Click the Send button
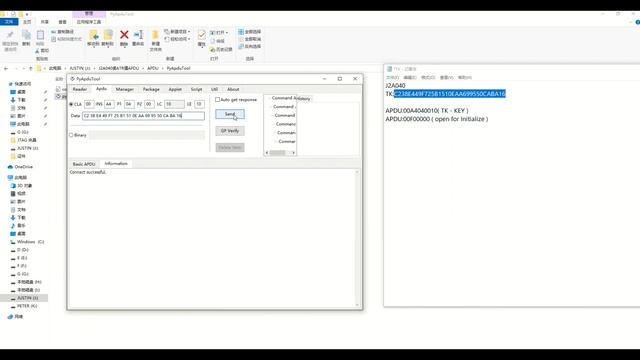 (230, 114)
